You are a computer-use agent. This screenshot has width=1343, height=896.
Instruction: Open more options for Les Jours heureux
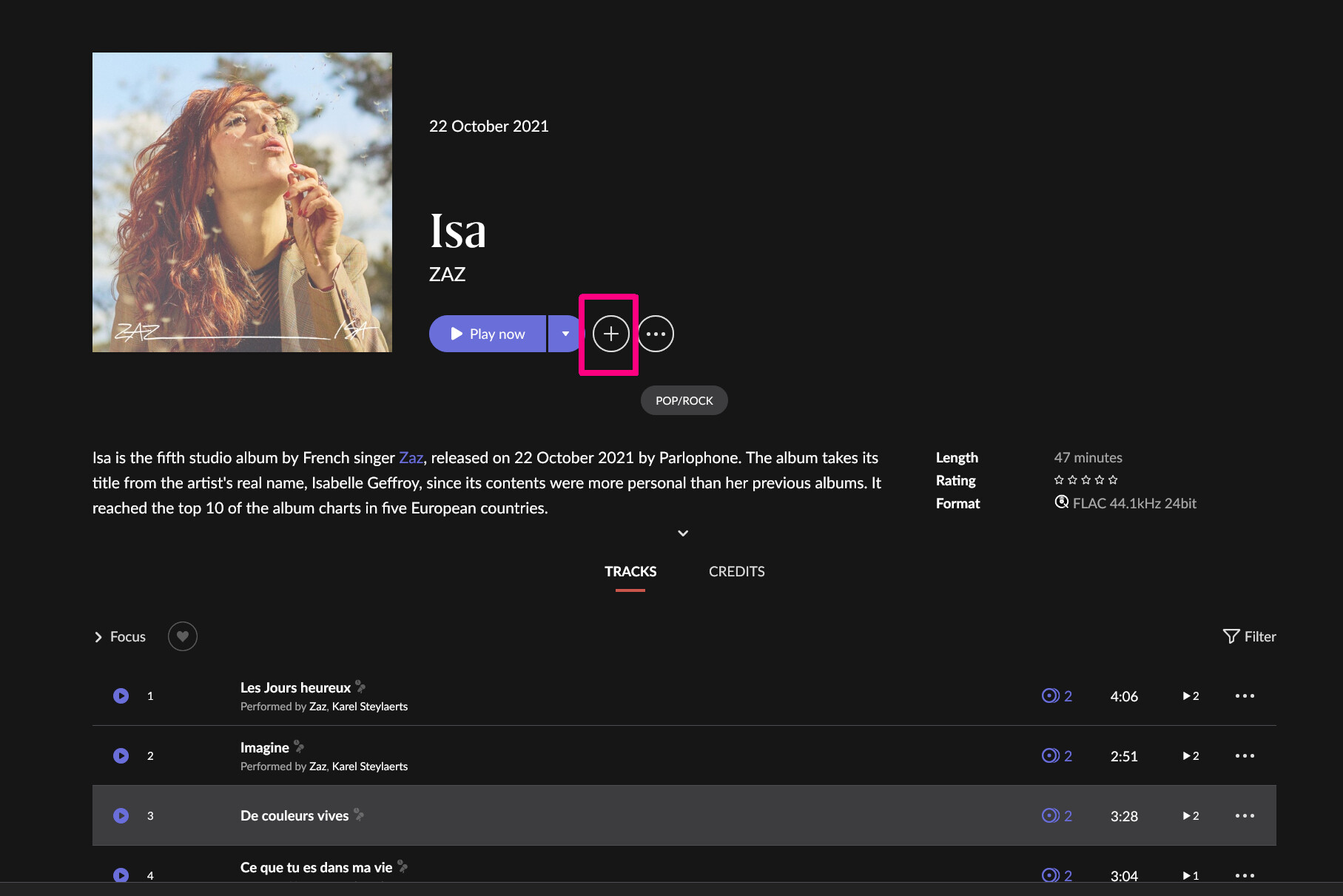[1245, 696]
